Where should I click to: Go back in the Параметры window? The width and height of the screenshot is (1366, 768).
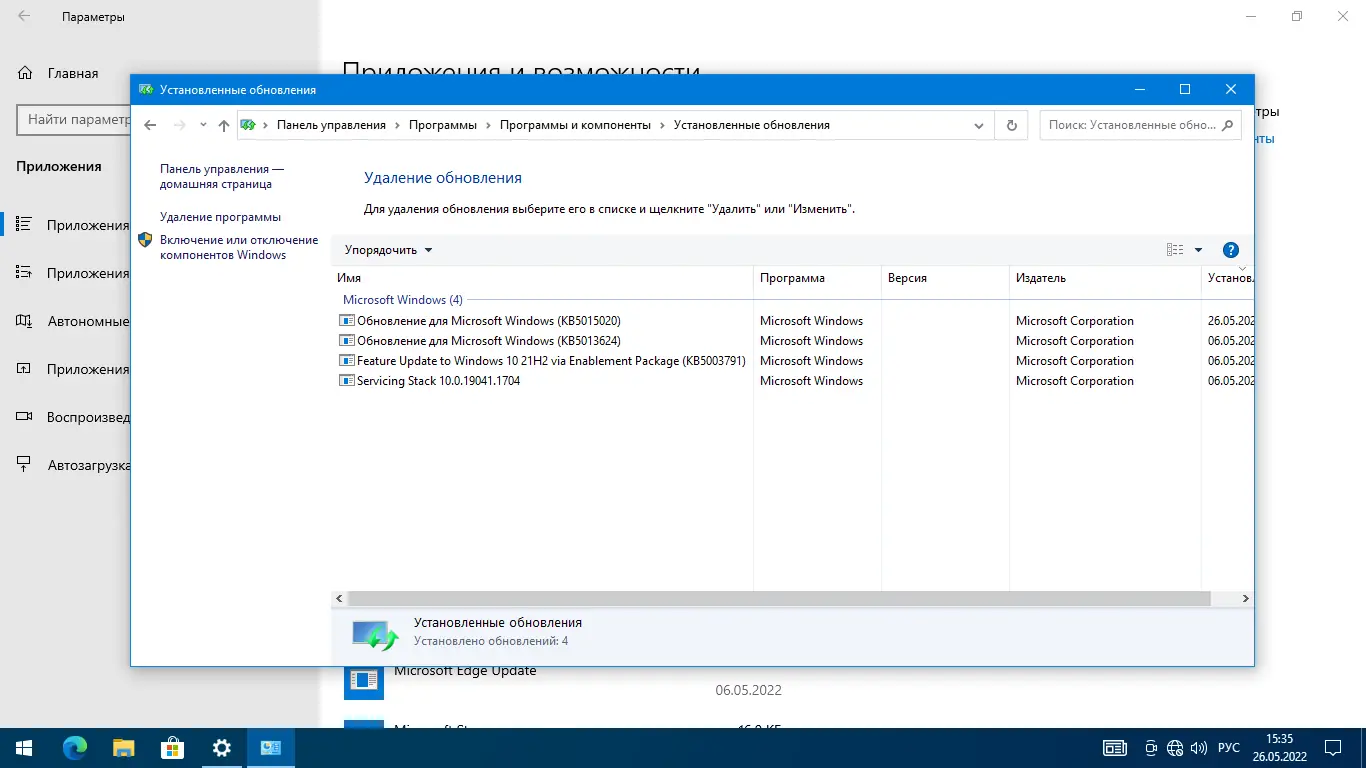click(x=24, y=17)
